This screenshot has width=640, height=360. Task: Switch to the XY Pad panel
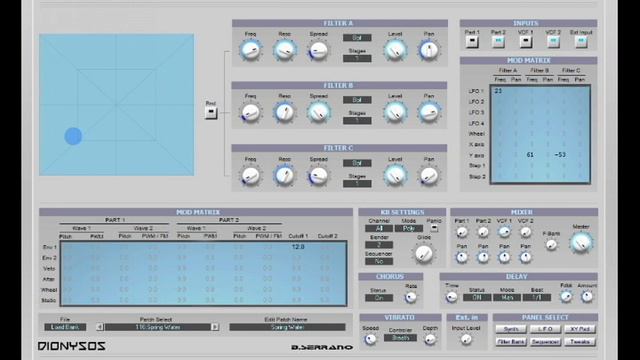click(x=580, y=329)
